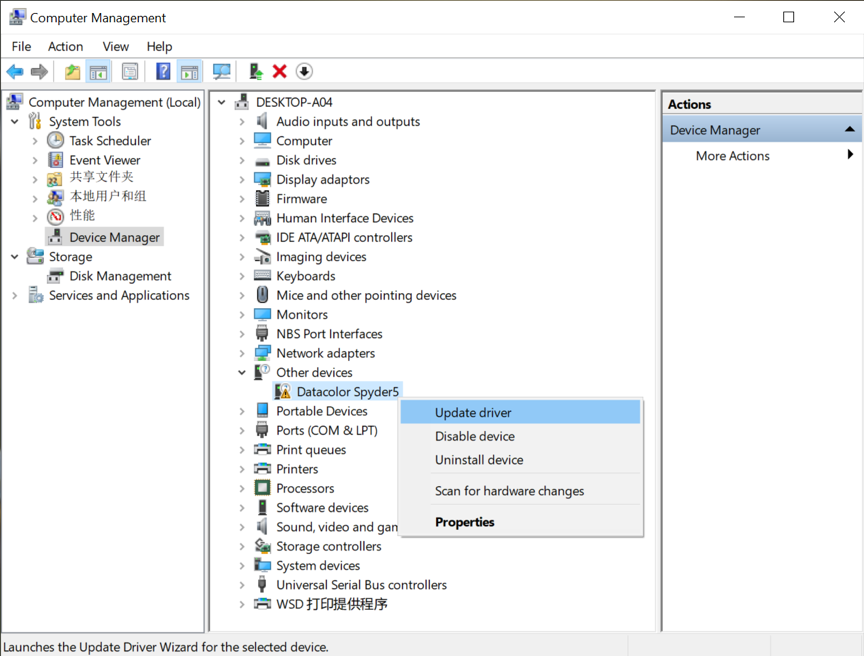Choose Update driver from context menu
This screenshot has width=864, height=656.
(520, 413)
